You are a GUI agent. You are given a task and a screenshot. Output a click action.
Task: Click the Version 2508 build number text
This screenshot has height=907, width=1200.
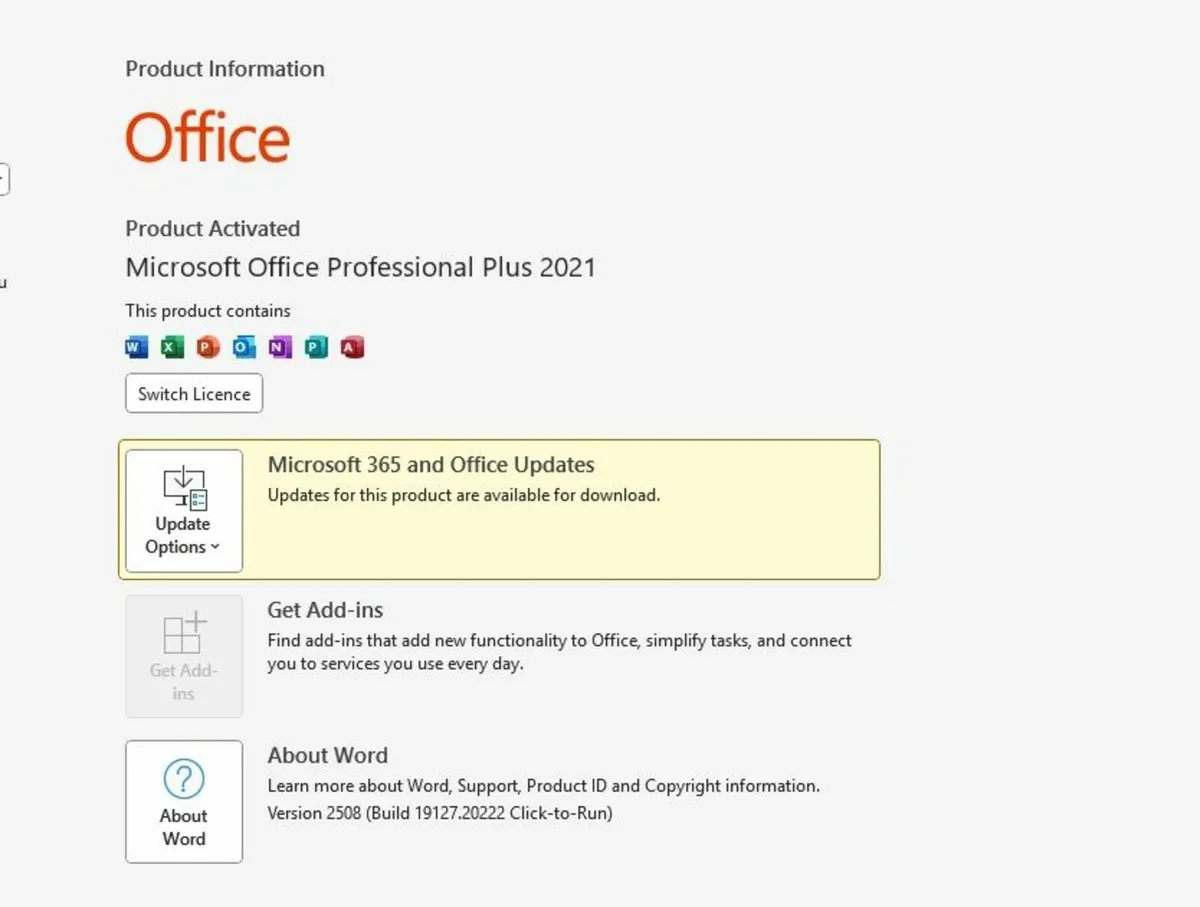[440, 813]
